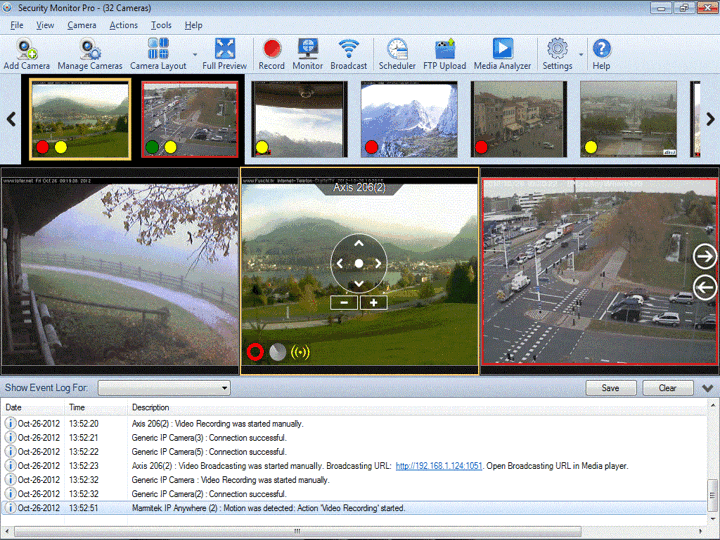Screen dimensions: 720x540
Task: Click the horizontal scrollbar of the event log
Action: pyautogui.click(x=298, y=531)
